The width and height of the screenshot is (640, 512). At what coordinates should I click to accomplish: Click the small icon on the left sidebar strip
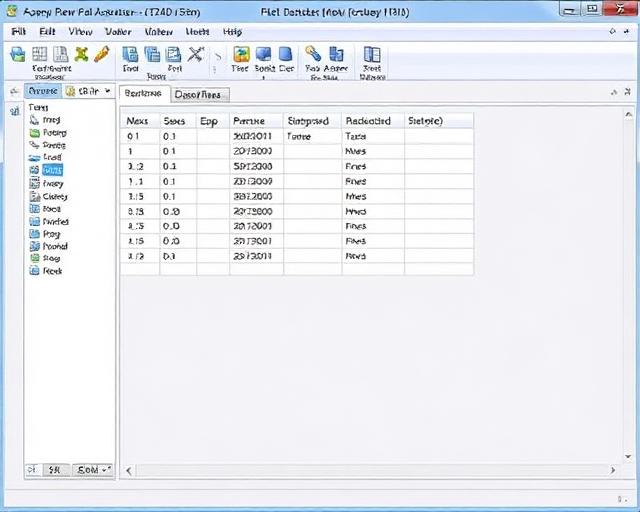[x=15, y=111]
